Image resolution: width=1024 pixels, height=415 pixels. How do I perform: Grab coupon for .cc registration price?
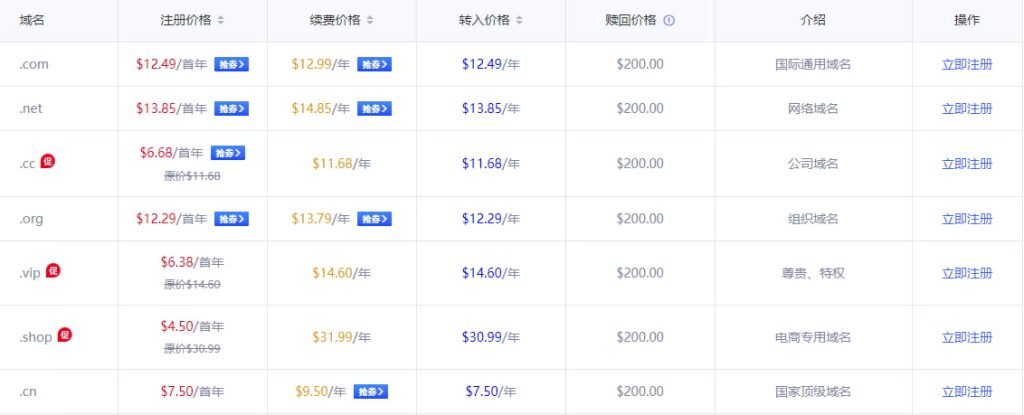click(x=228, y=153)
